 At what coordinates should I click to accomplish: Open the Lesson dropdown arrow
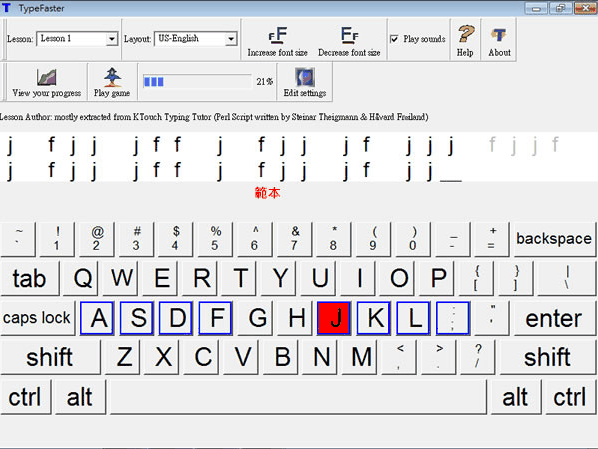coord(112,39)
